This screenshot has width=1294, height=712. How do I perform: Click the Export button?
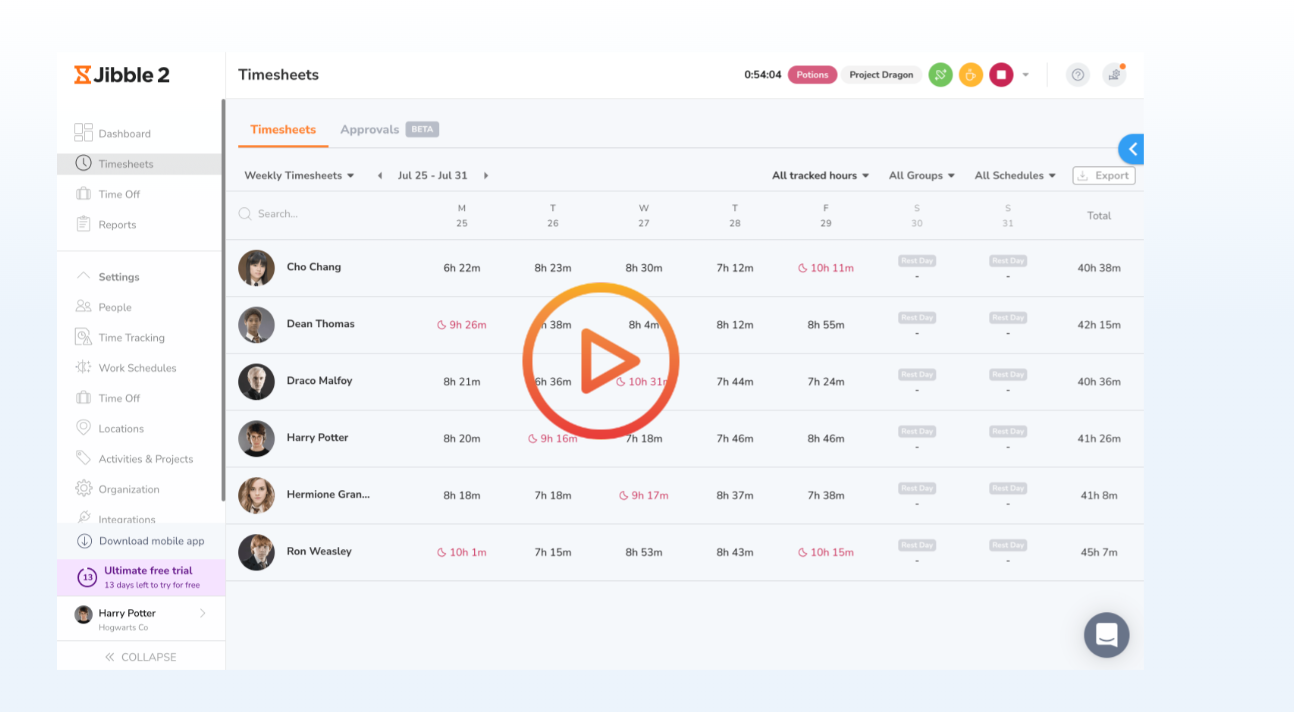click(x=1103, y=175)
